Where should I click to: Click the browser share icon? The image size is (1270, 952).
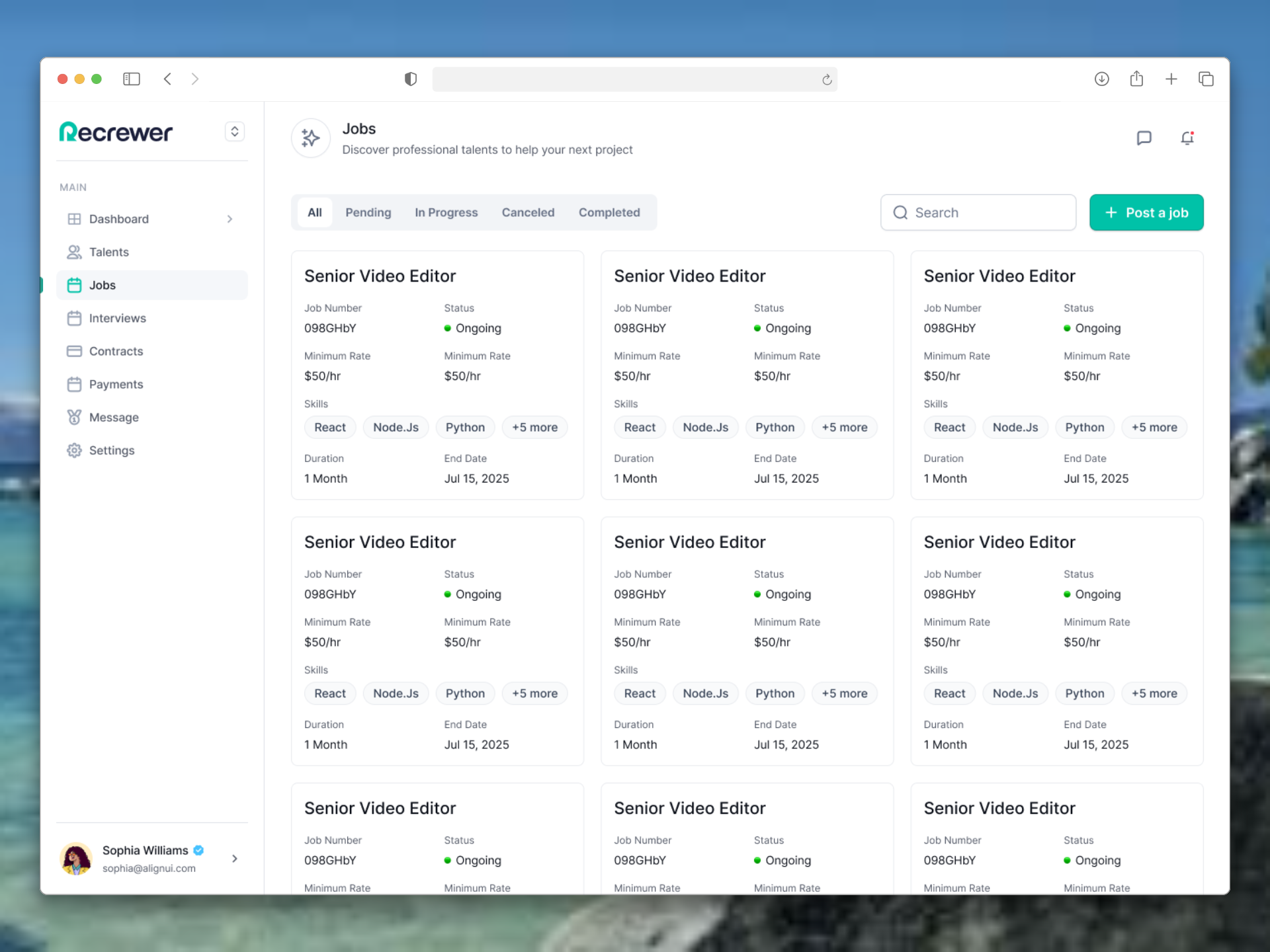coord(1136,79)
